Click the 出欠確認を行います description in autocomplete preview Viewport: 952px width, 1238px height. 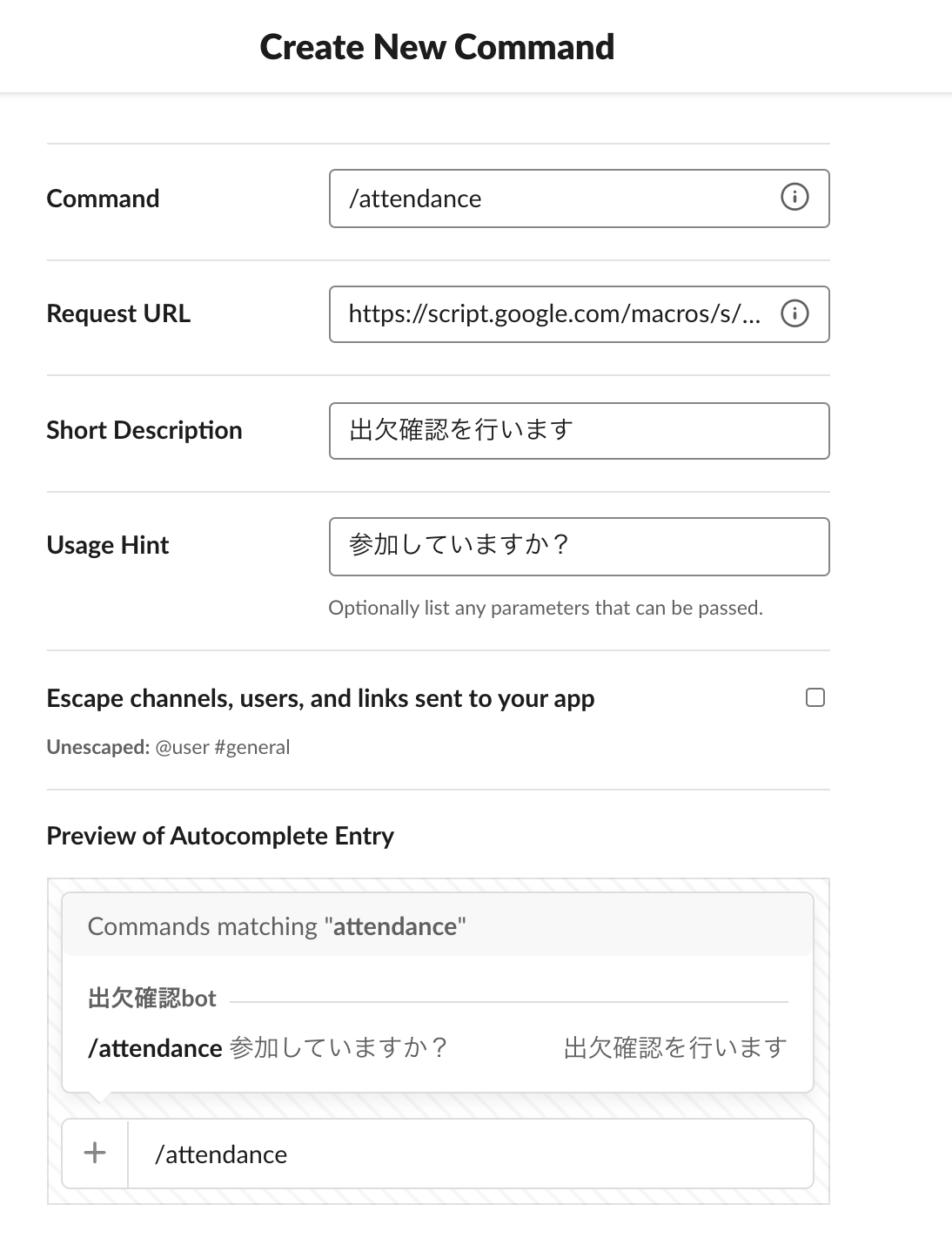(x=675, y=1047)
